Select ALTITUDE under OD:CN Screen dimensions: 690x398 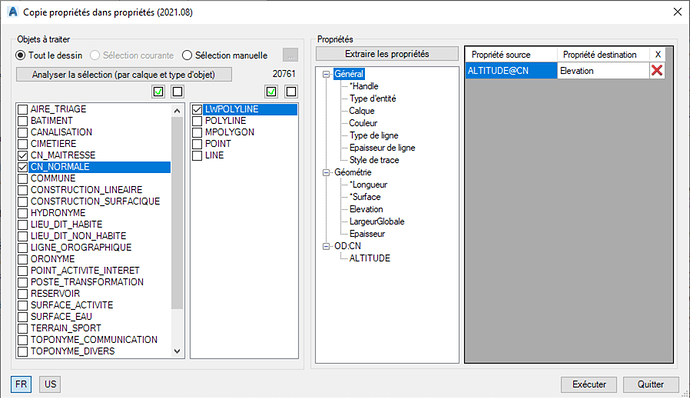pos(370,258)
